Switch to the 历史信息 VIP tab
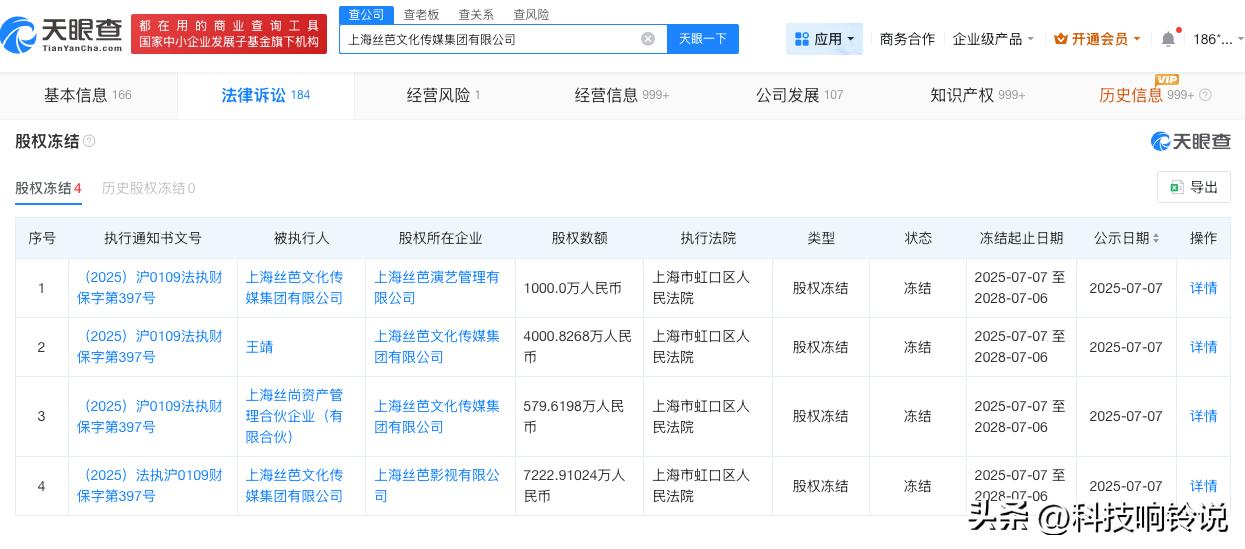This screenshot has width=1245, height=549. (x=1155, y=95)
